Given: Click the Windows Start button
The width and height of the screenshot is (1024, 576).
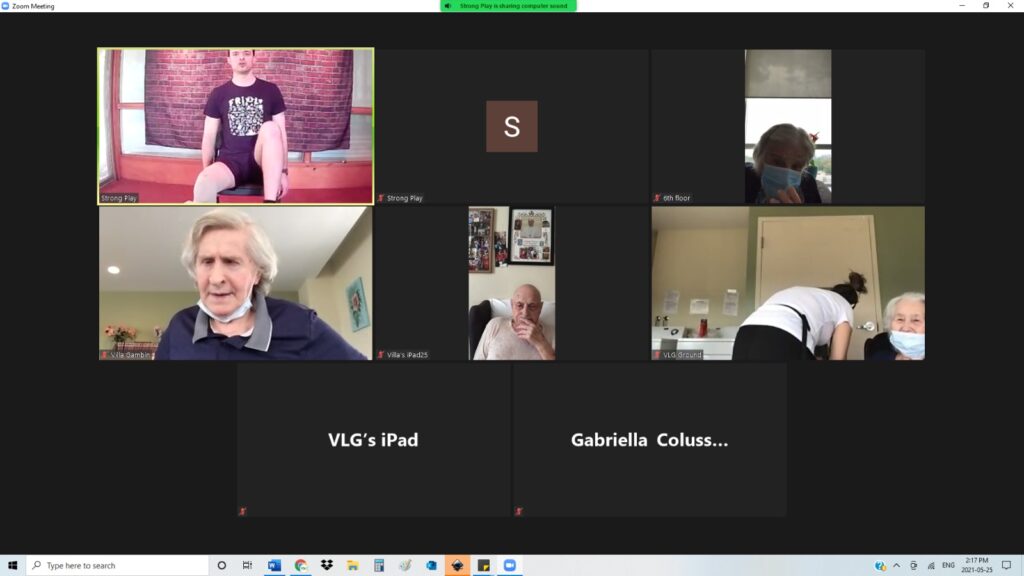Looking at the screenshot, I should [12, 565].
